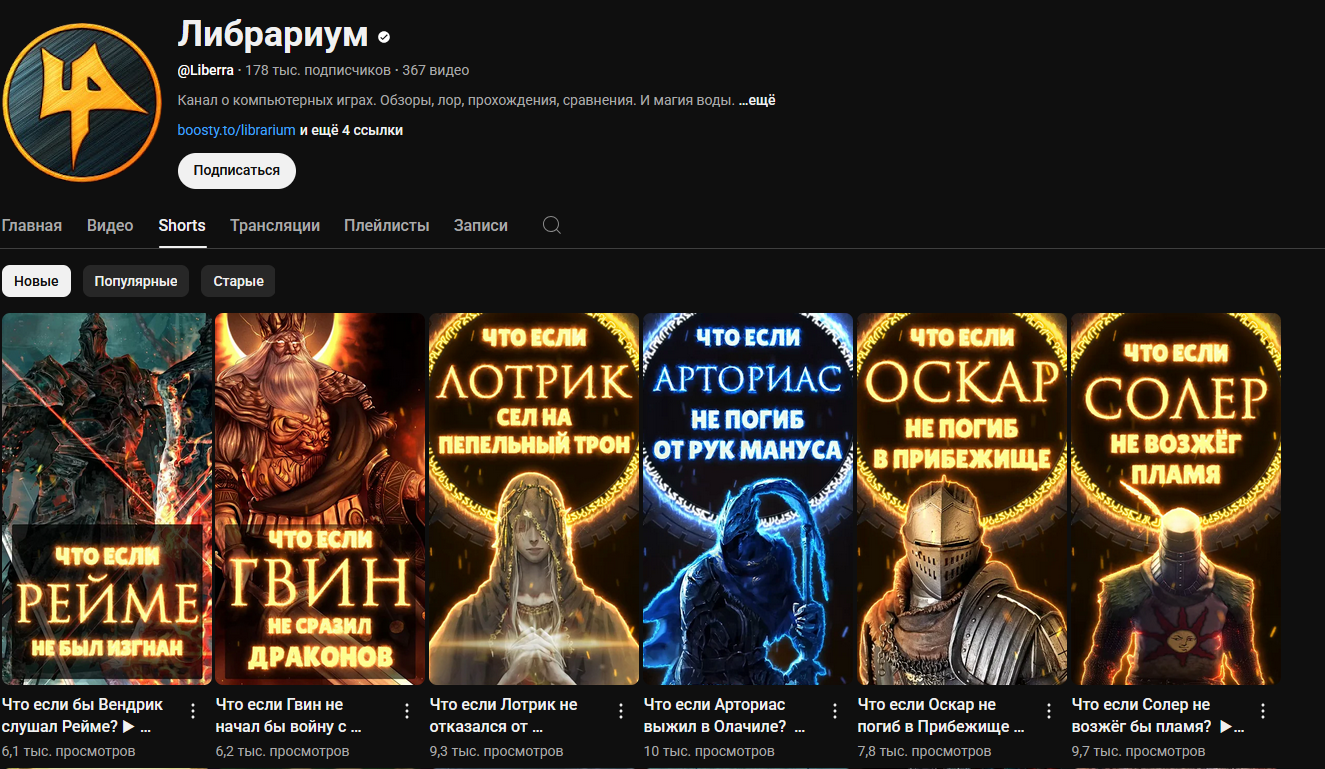Open options menu for Солер short
Screen dimensions: 1325x769
[x=1263, y=711]
